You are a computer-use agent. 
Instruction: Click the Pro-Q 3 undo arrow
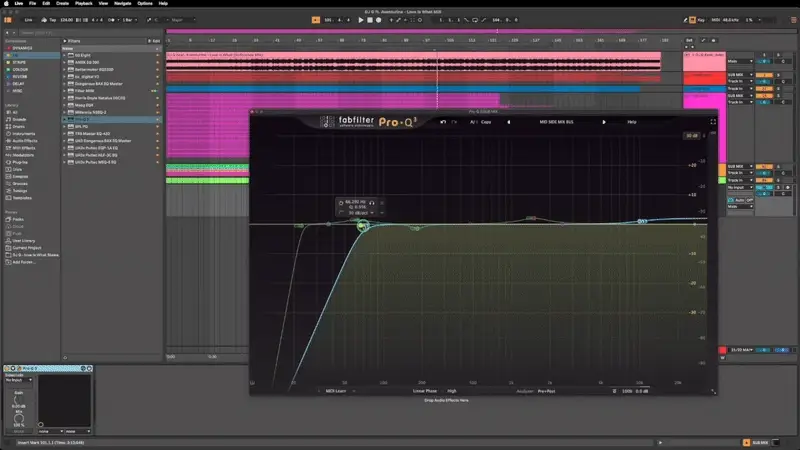tap(443, 122)
